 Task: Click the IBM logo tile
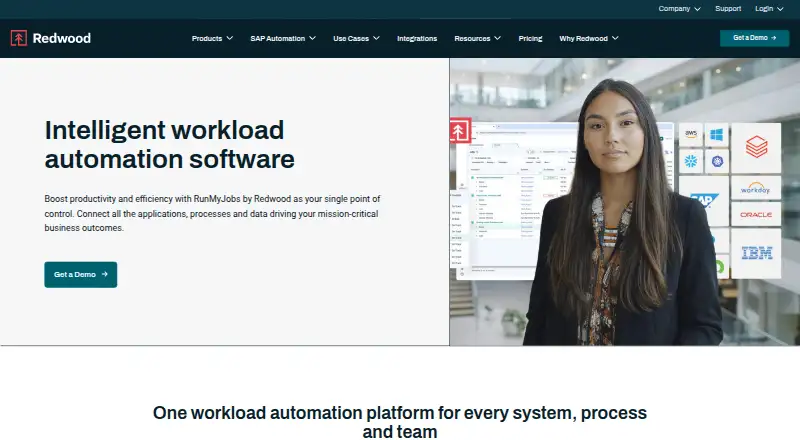coord(756,253)
